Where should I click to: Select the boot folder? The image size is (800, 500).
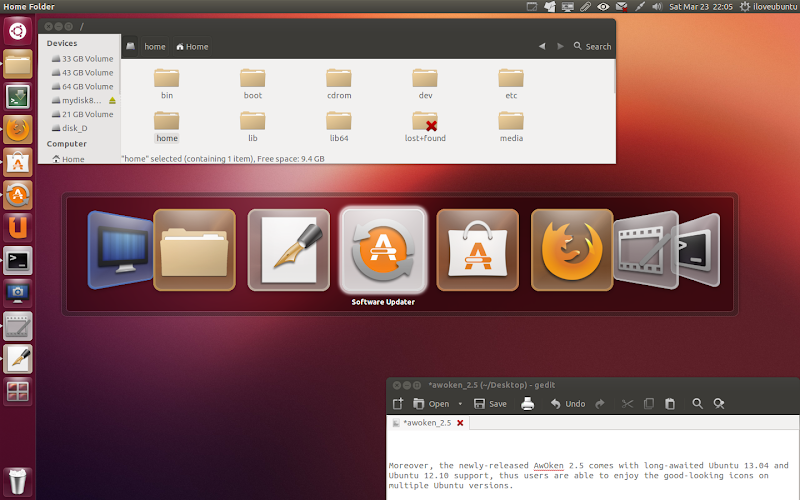[253, 84]
